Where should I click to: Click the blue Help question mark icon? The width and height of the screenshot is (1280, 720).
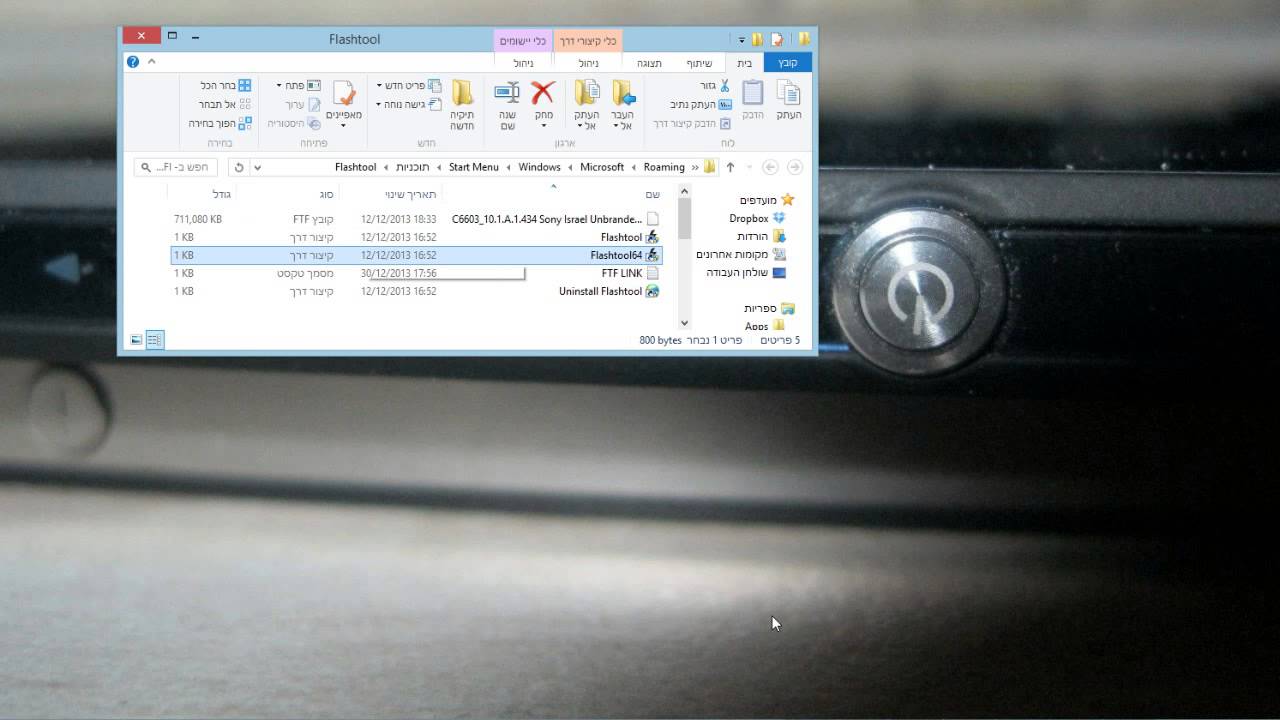pyautogui.click(x=133, y=62)
